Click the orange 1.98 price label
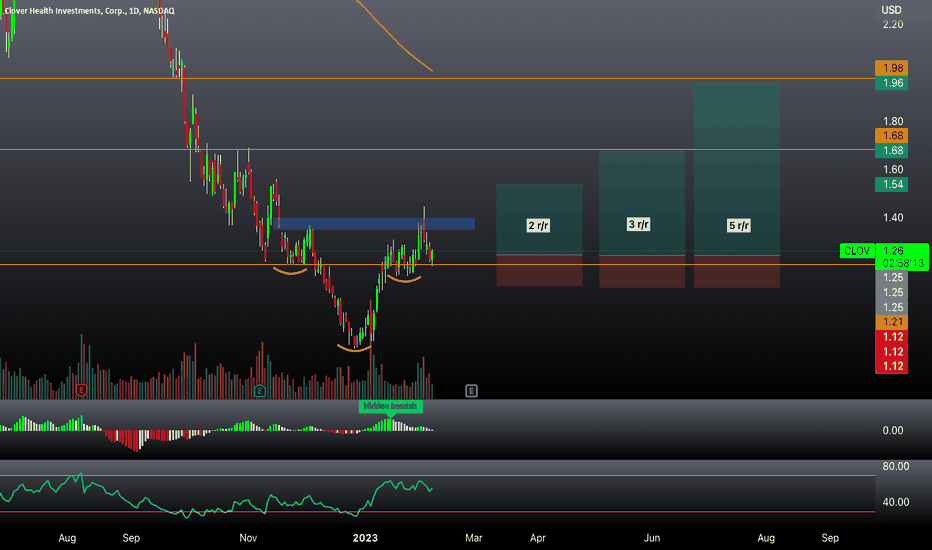Image resolution: width=932 pixels, height=550 pixels. point(892,68)
